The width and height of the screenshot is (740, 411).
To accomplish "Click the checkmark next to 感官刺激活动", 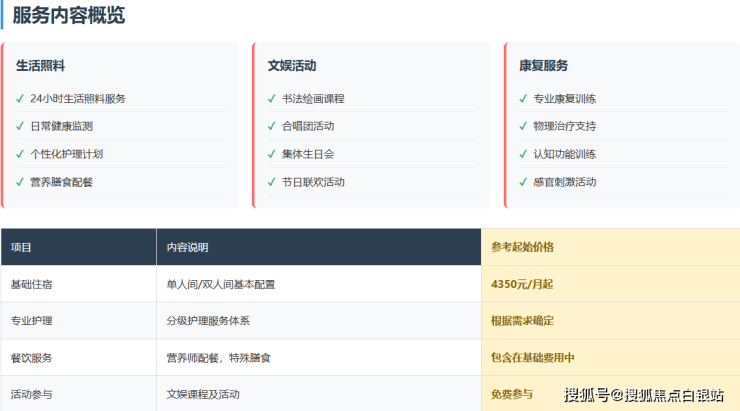I will tap(523, 182).
